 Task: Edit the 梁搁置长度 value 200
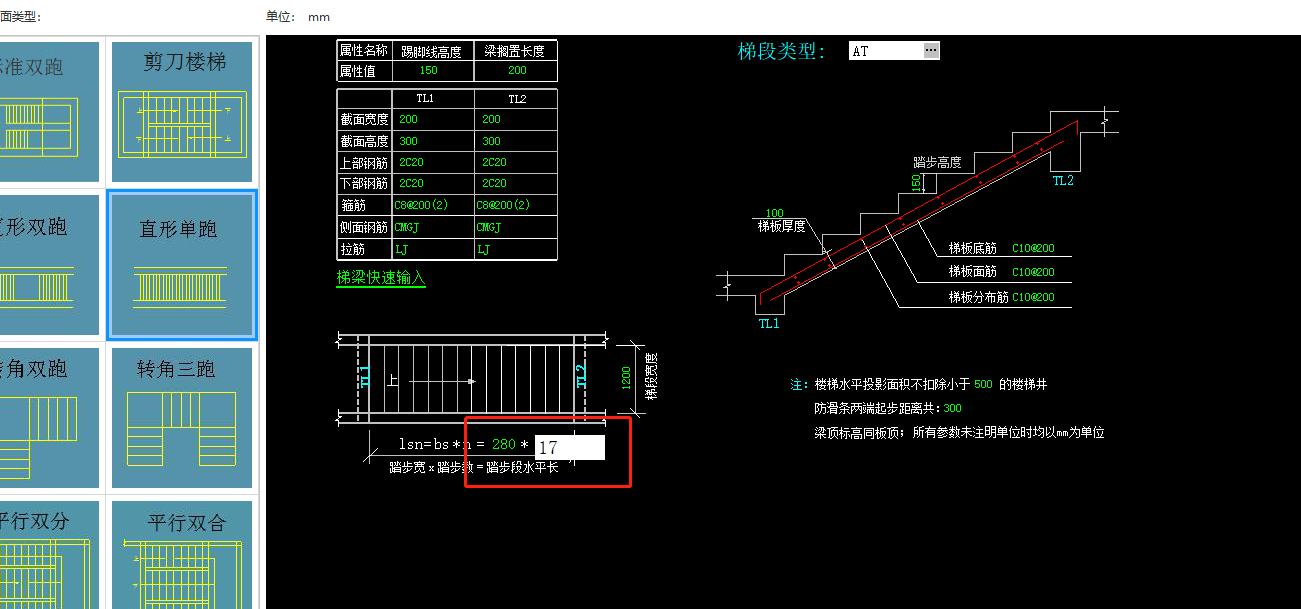[516, 71]
